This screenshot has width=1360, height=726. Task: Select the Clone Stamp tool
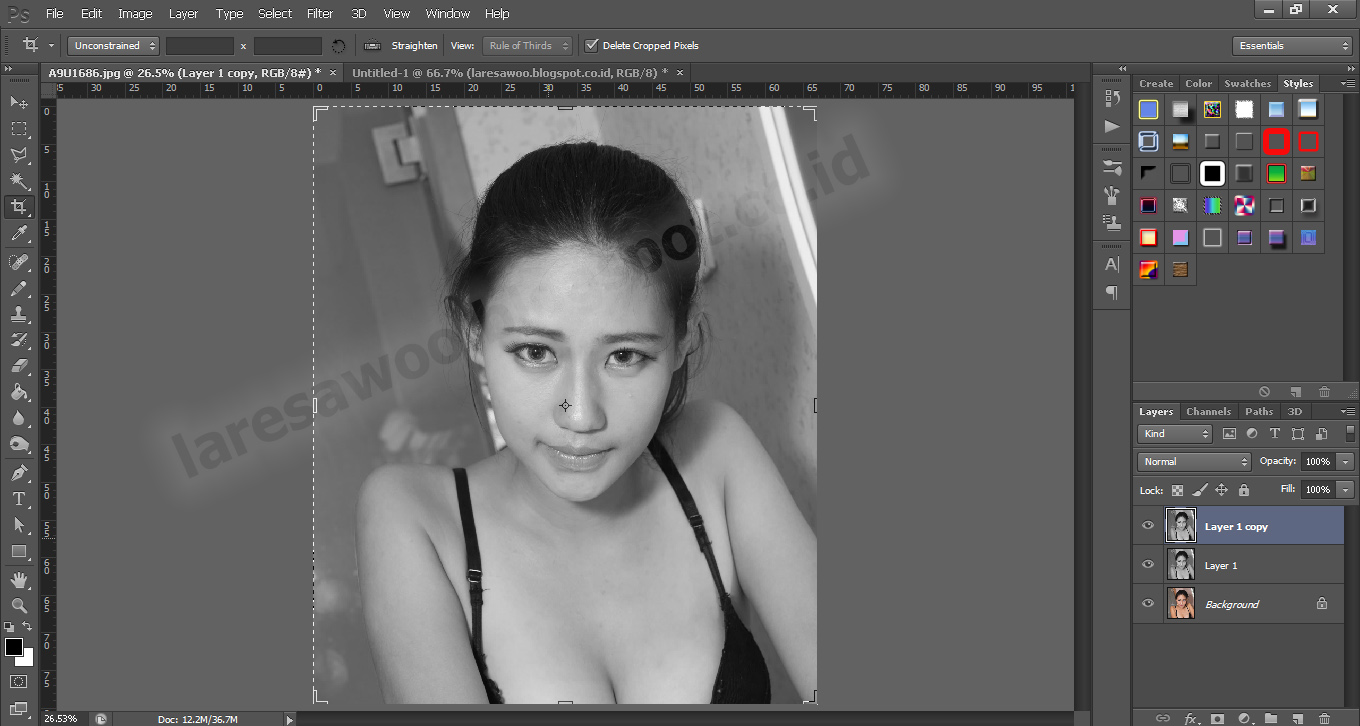click(19, 314)
